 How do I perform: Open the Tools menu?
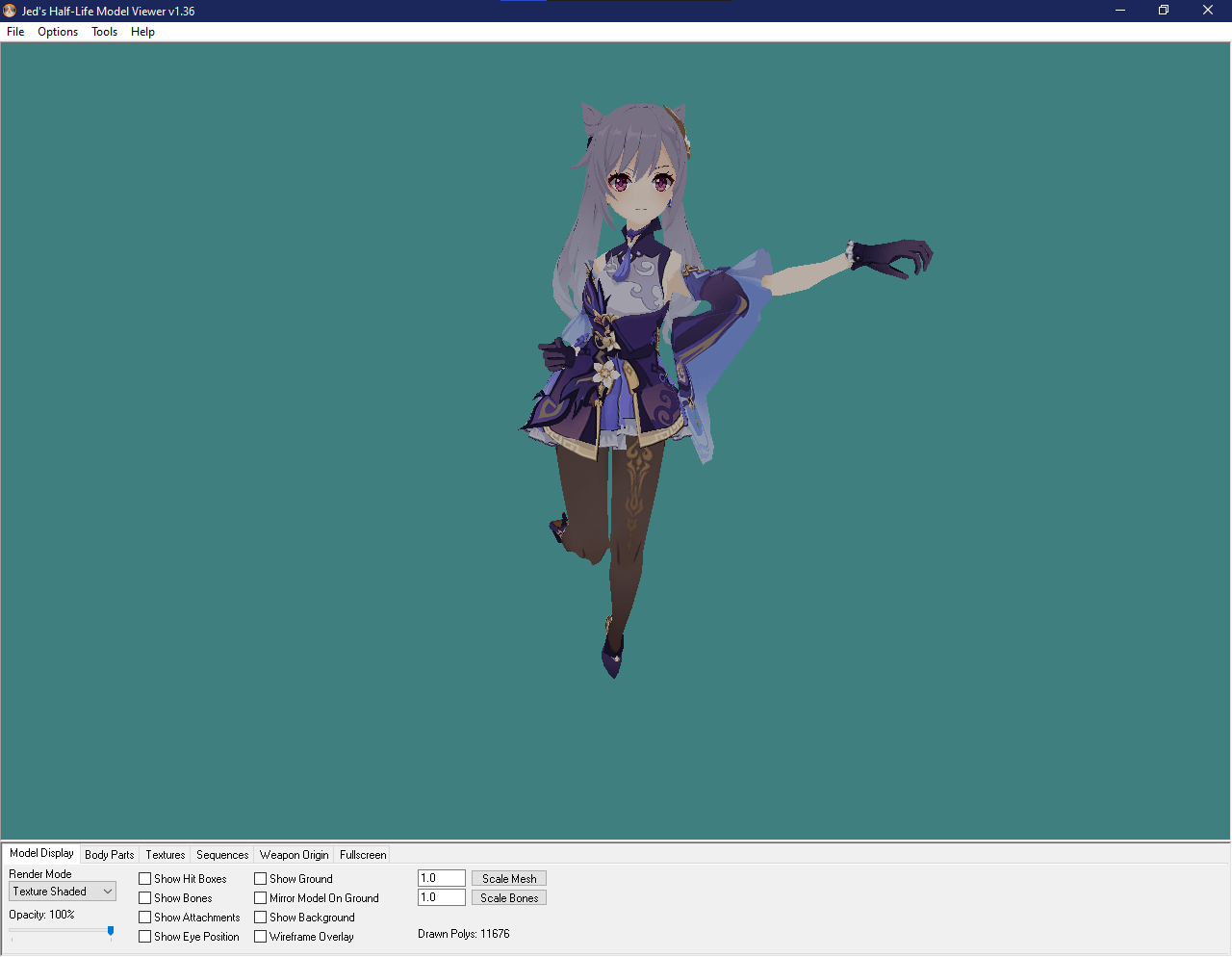[104, 32]
